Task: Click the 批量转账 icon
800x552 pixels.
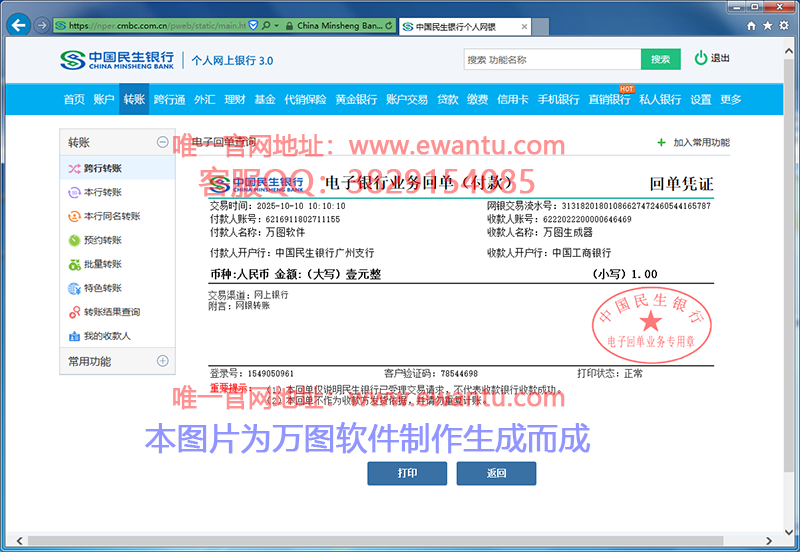Action: click(74, 264)
